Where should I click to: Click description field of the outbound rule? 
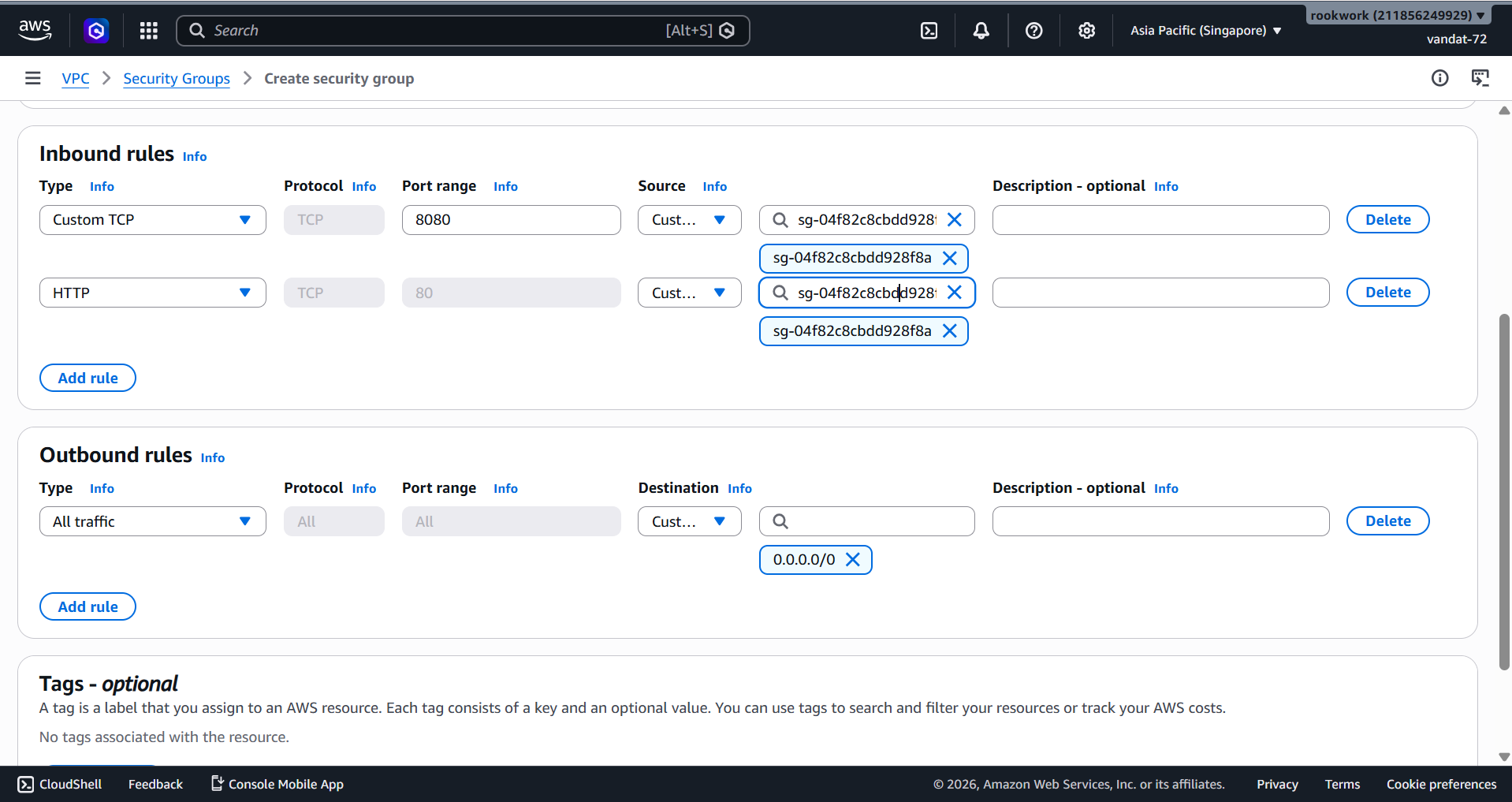[1160, 521]
